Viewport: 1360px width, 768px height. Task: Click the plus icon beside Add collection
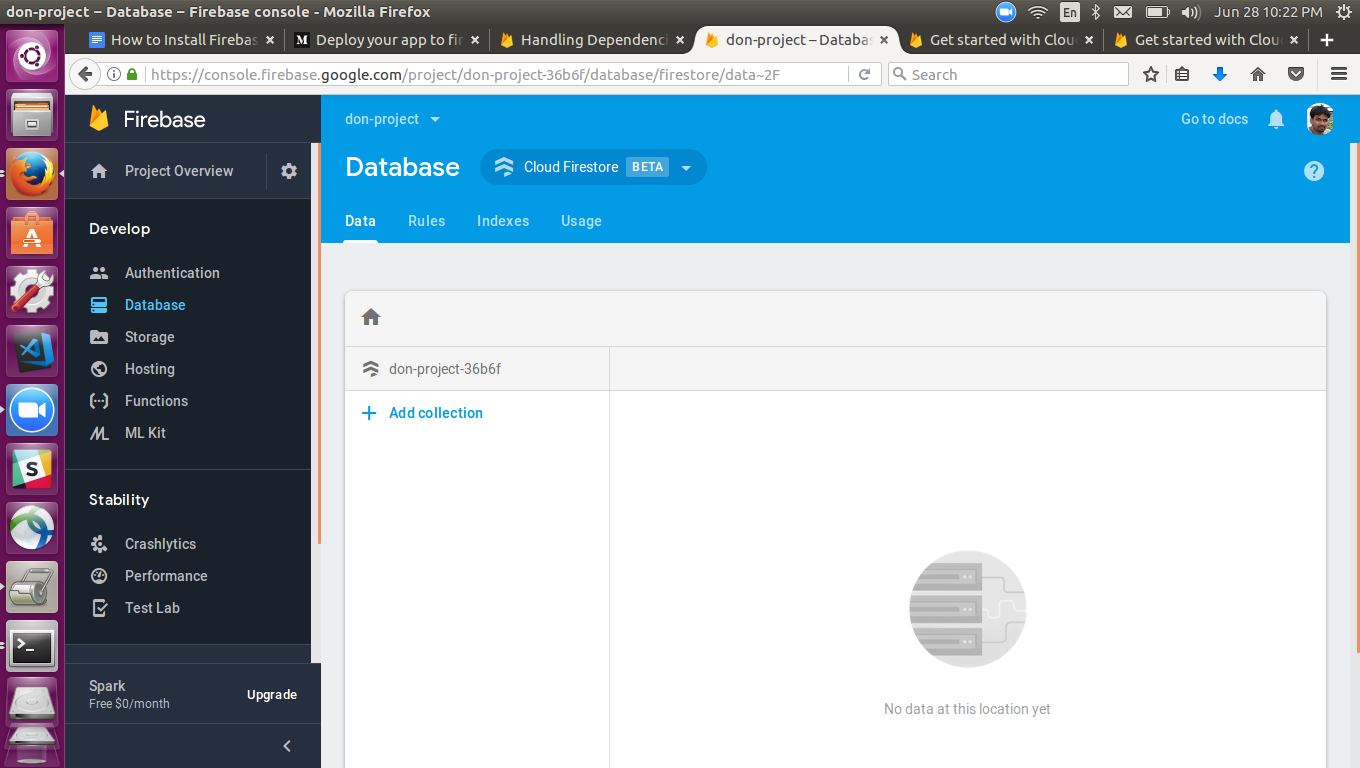pyautogui.click(x=369, y=413)
